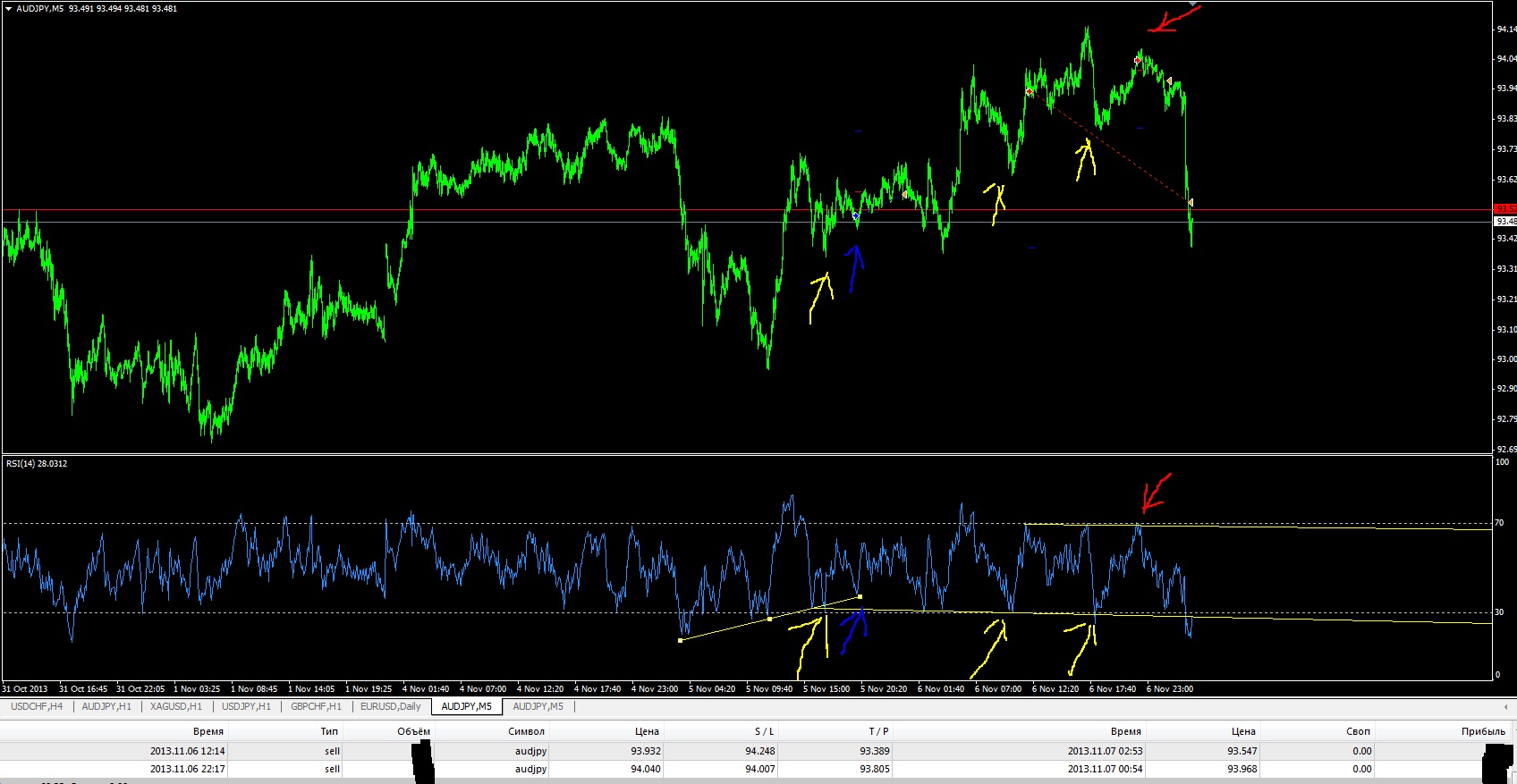Image resolution: width=1517 pixels, height=784 pixels.
Task: Click the 6 Nov 23:00 time axis label
Action: [1170, 689]
